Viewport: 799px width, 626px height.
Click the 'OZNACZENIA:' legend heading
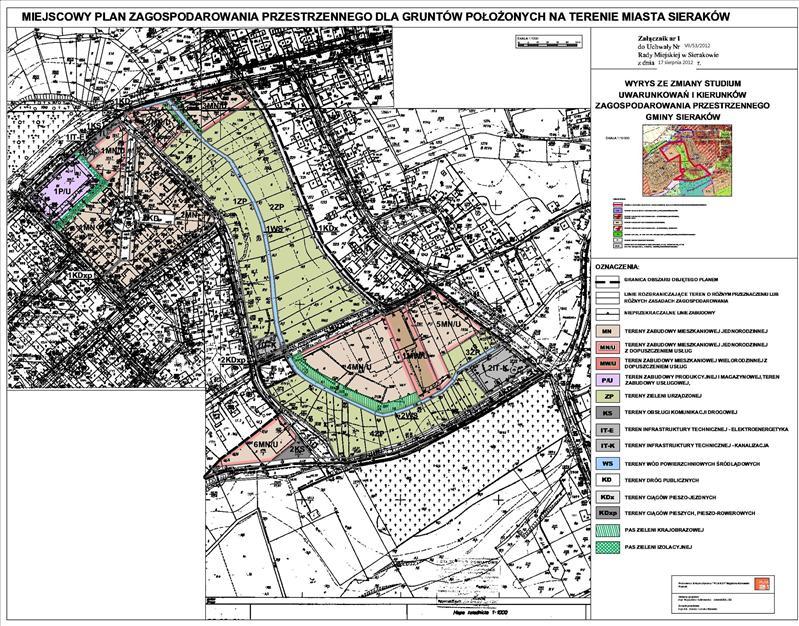tap(618, 267)
